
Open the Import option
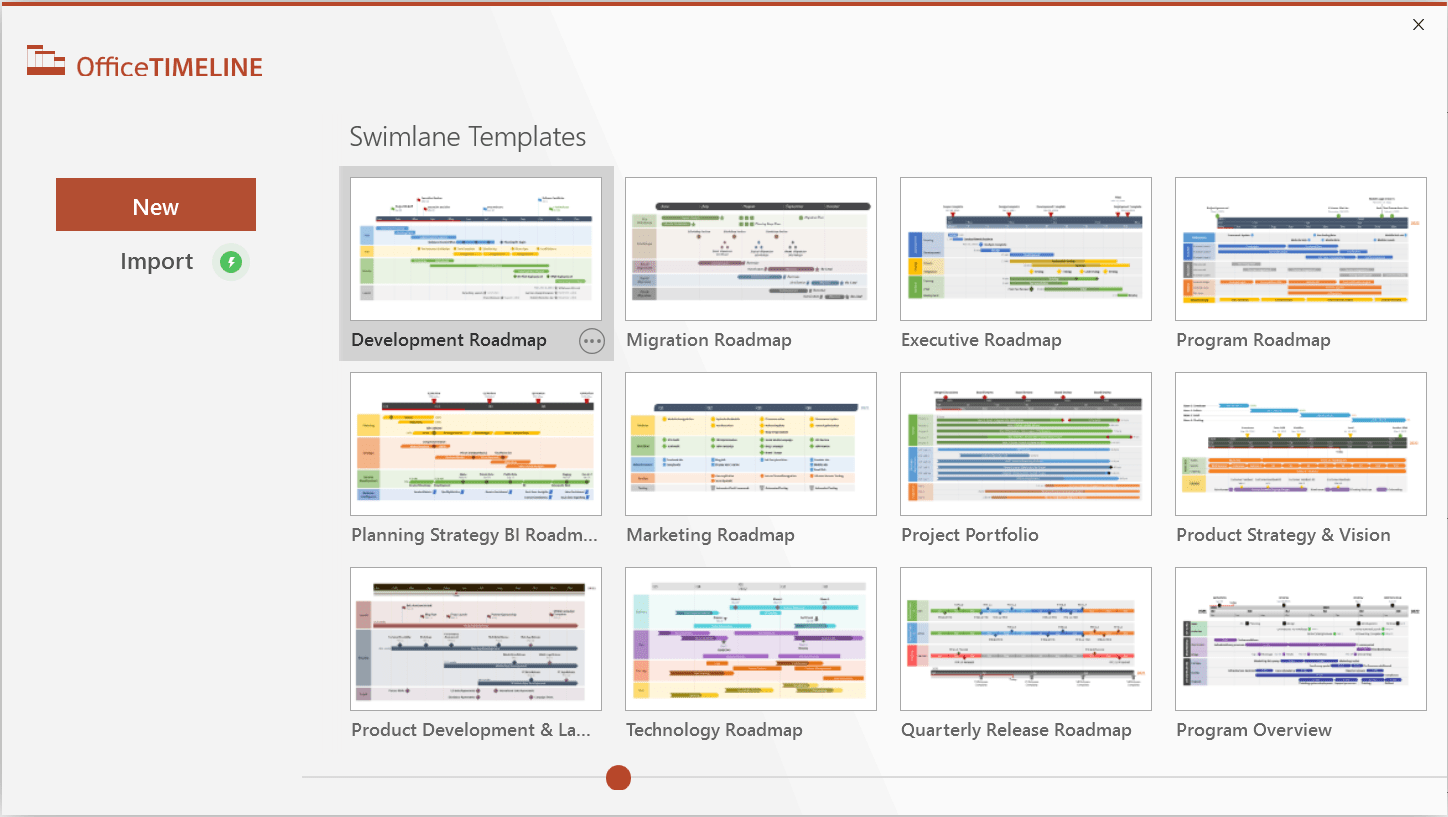pos(156,261)
